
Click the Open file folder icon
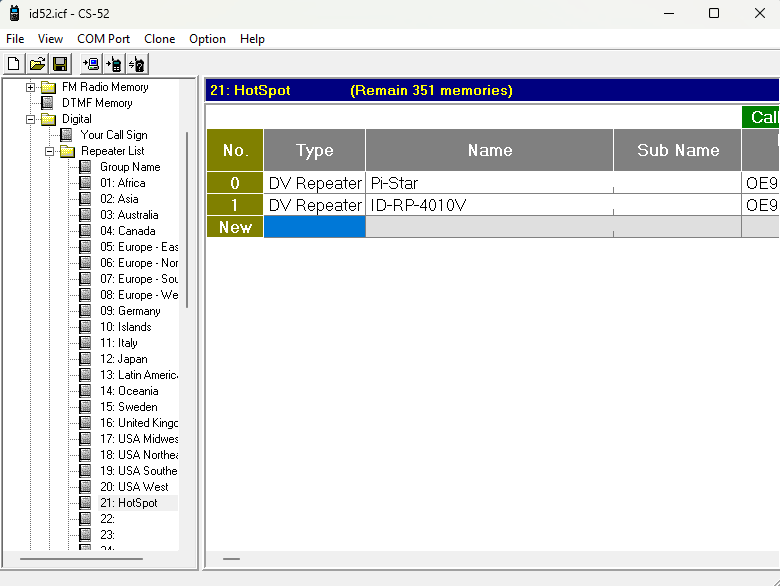coord(37,64)
